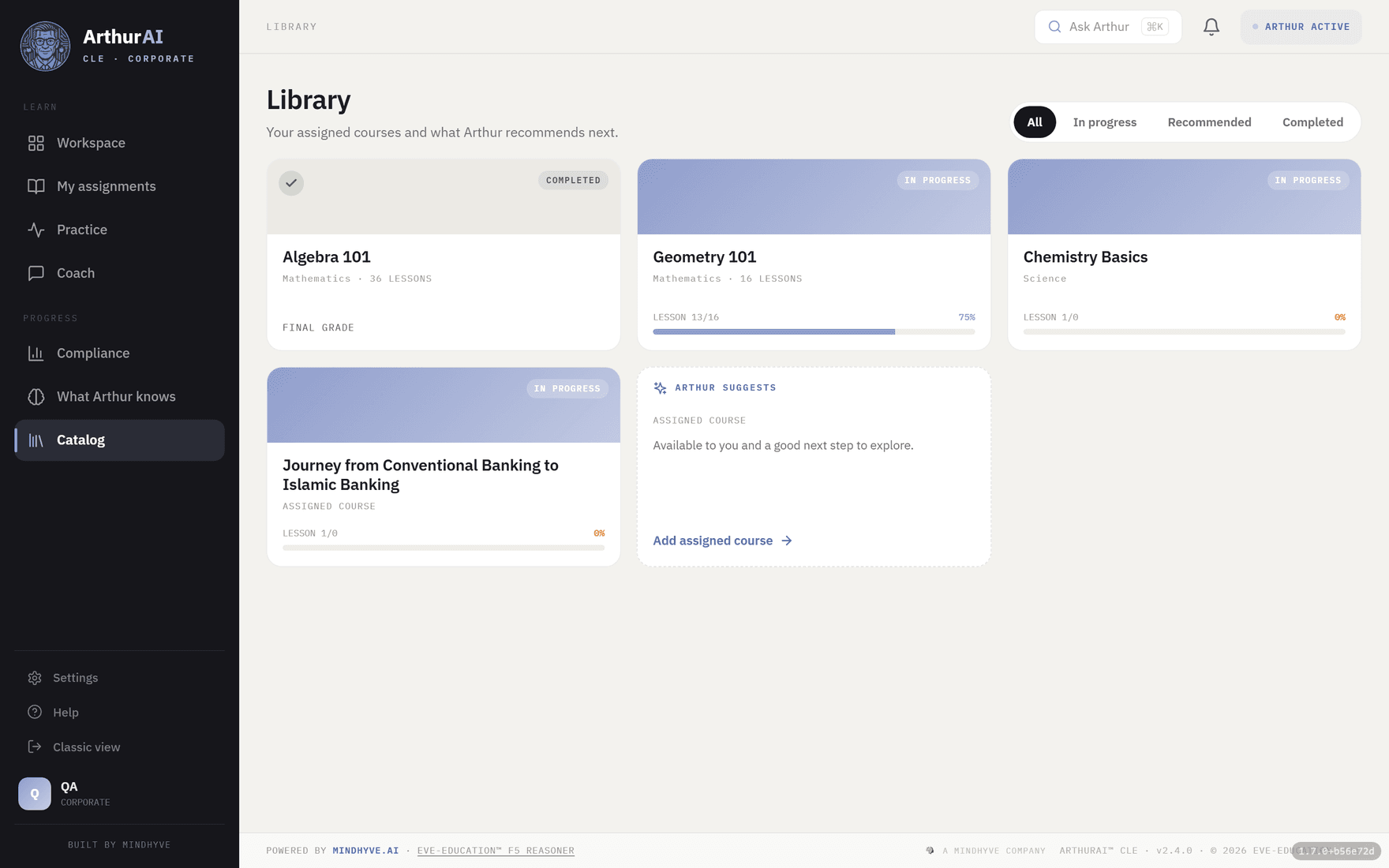Click the Algebra 101 completed checkmark
The height and width of the screenshot is (868, 1389).
coord(291,183)
